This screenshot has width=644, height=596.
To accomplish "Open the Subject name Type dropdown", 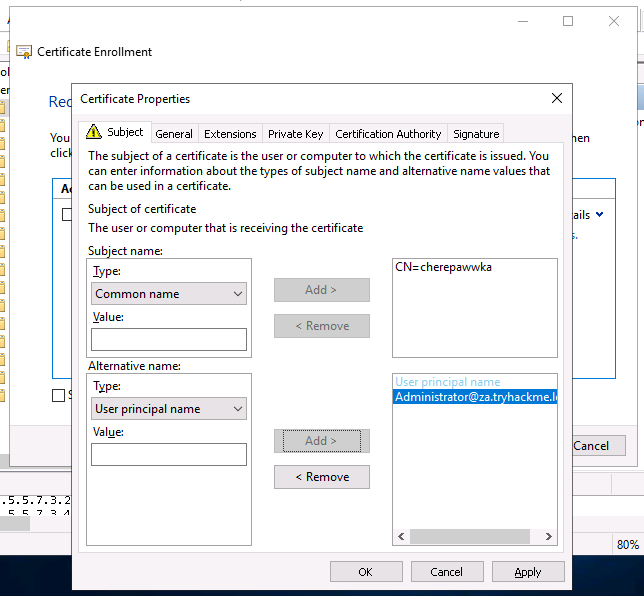I will click(x=169, y=294).
